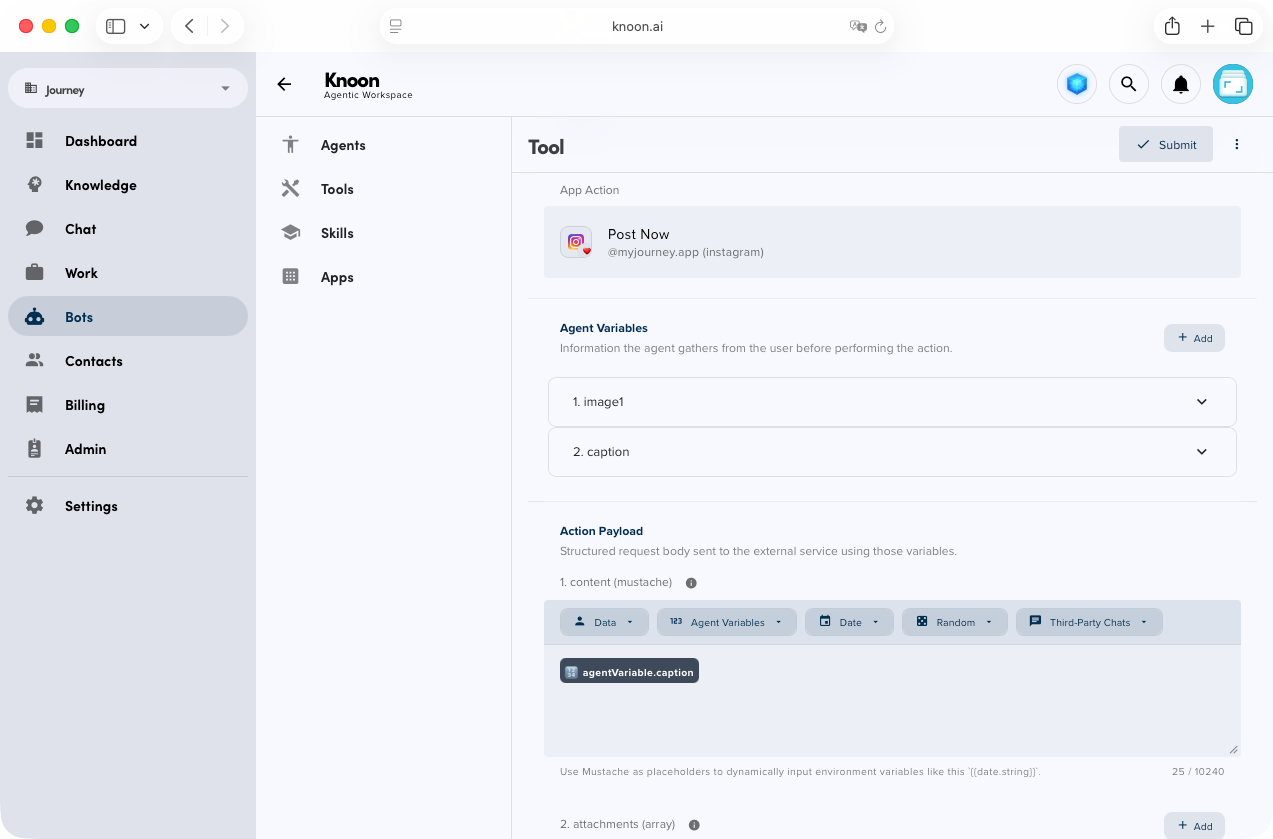Click the Submit button
The height and width of the screenshot is (839, 1273).
click(x=1165, y=144)
